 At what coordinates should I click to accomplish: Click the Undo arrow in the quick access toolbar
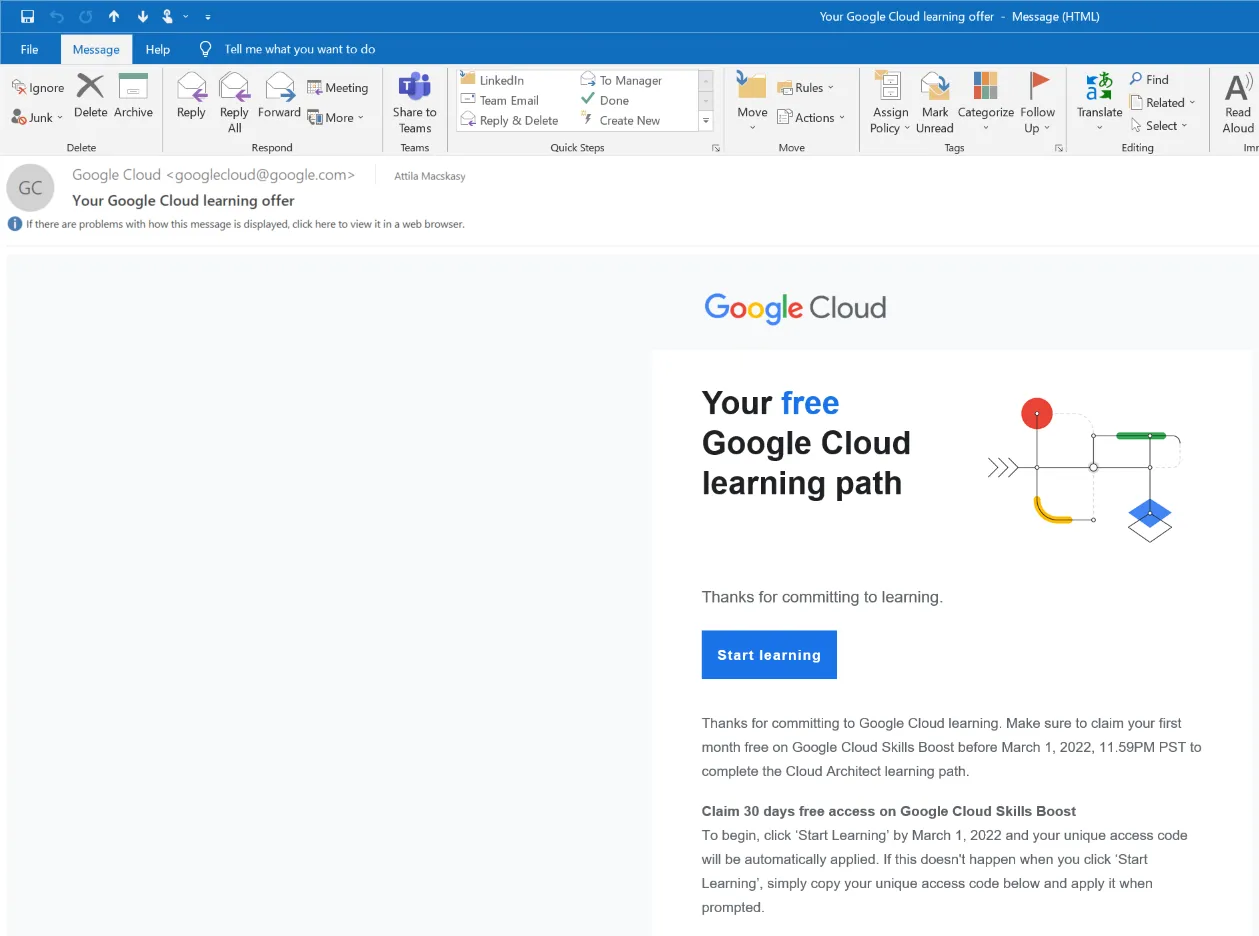57,17
